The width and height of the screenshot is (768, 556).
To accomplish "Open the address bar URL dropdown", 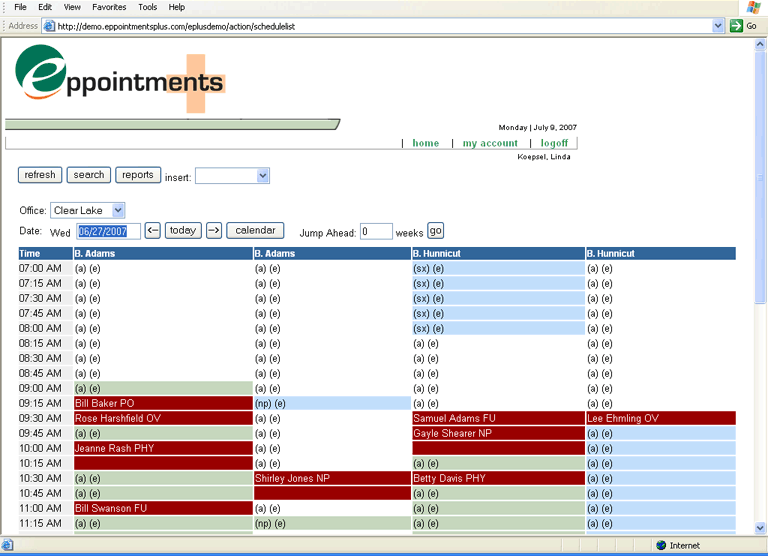I will pos(718,26).
